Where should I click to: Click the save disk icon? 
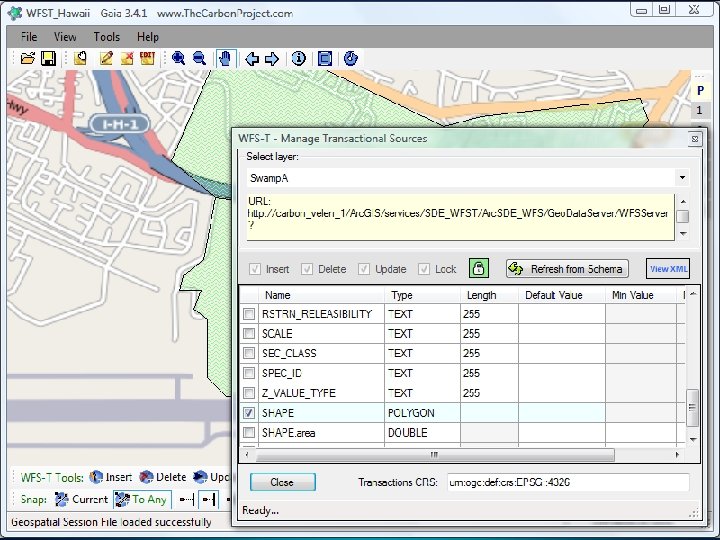coord(47,59)
